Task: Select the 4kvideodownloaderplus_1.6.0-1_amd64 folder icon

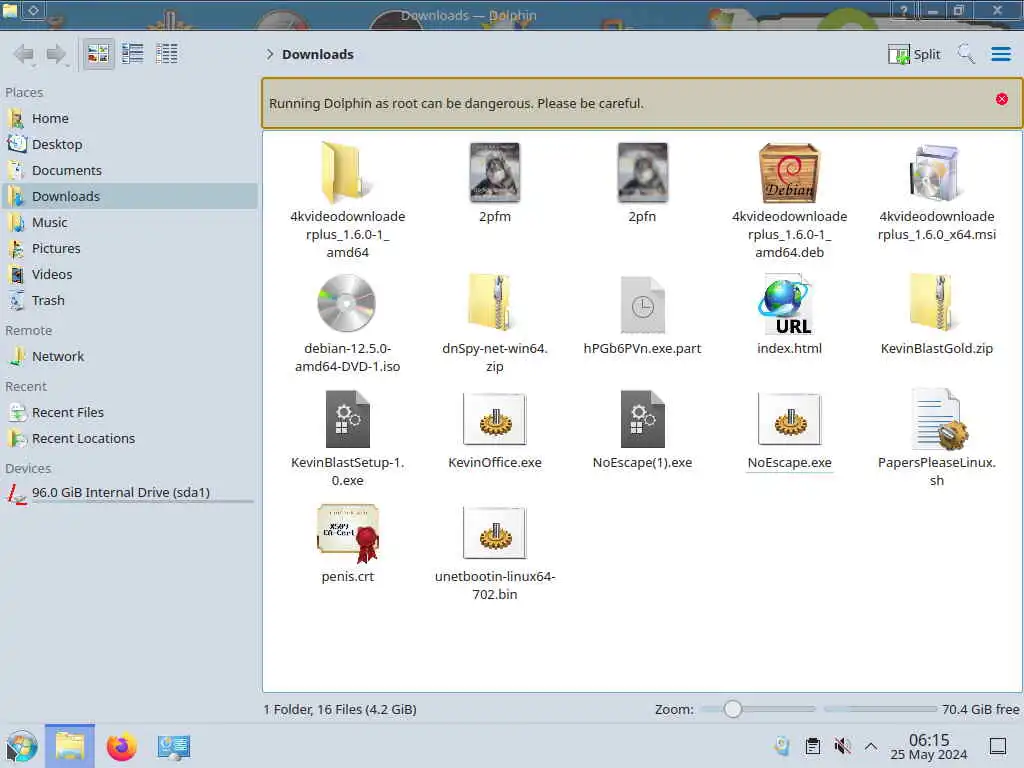Action: 347,172
